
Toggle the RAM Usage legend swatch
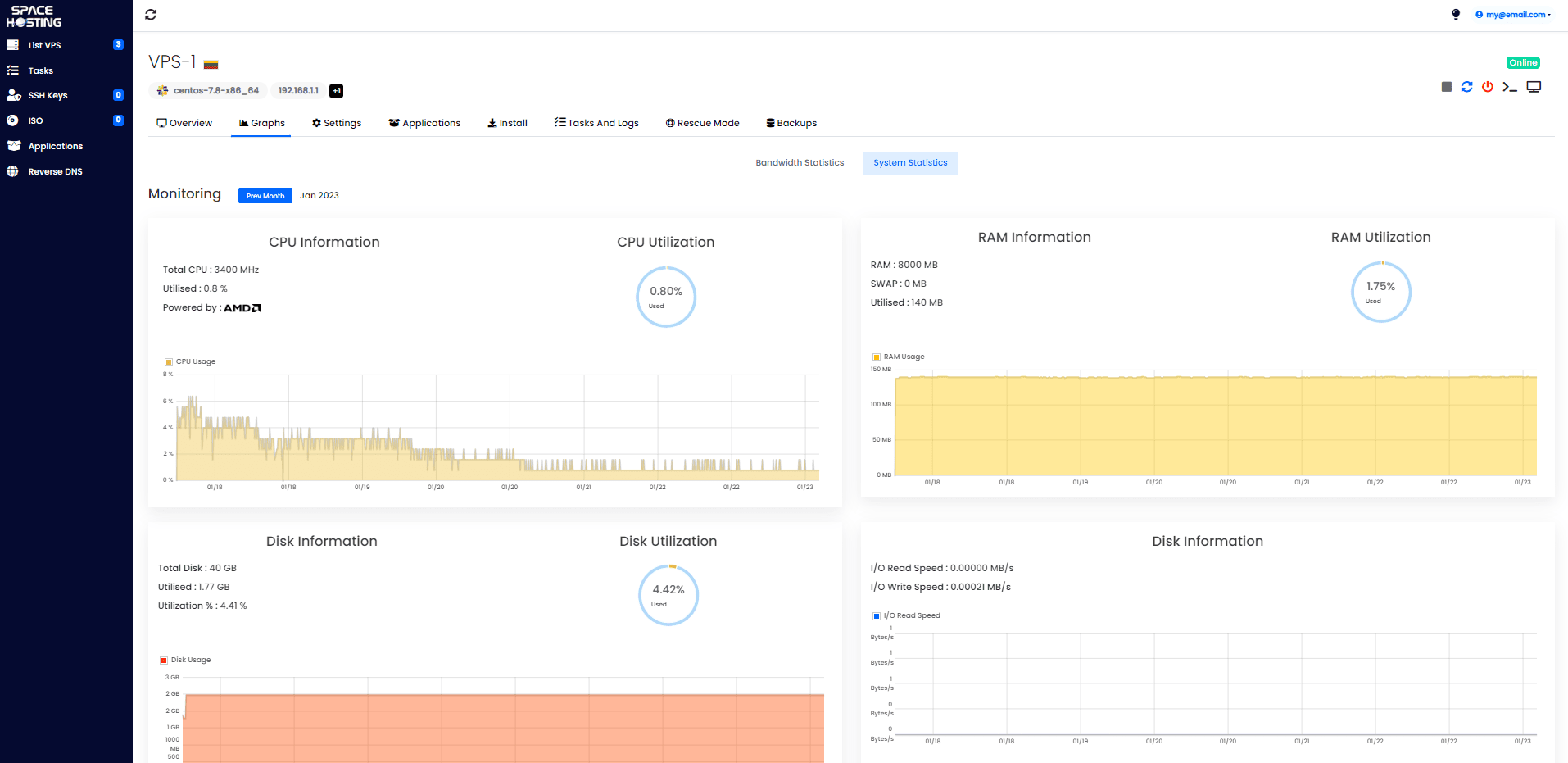pyautogui.click(x=877, y=357)
